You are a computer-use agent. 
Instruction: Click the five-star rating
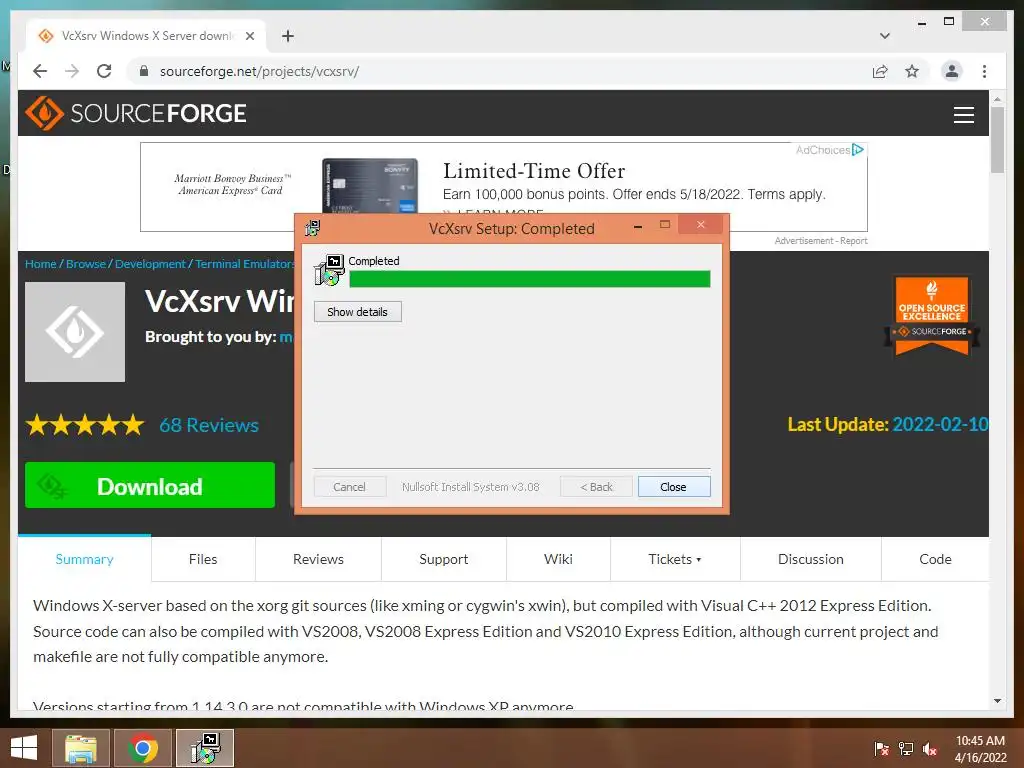(x=85, y=425)
